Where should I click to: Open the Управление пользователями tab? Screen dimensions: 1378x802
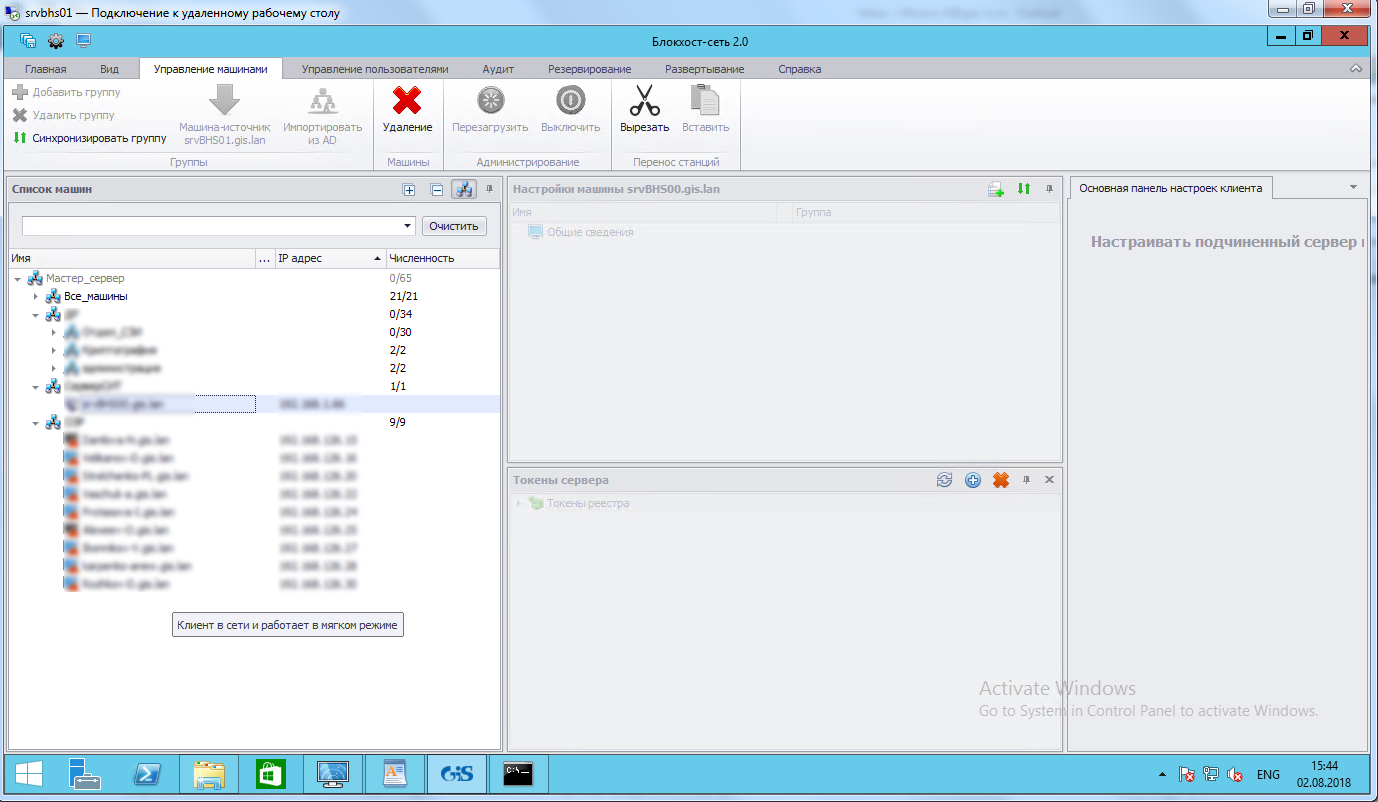(375, 69)
